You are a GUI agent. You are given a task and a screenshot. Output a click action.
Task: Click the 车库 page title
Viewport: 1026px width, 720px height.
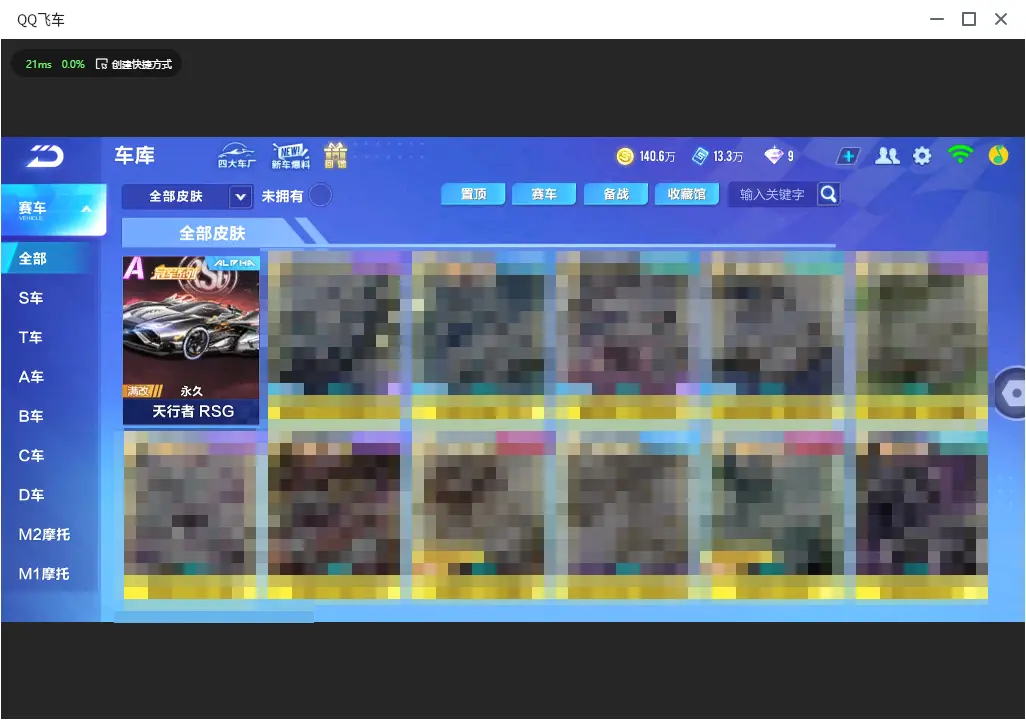[x=134, y=156]
